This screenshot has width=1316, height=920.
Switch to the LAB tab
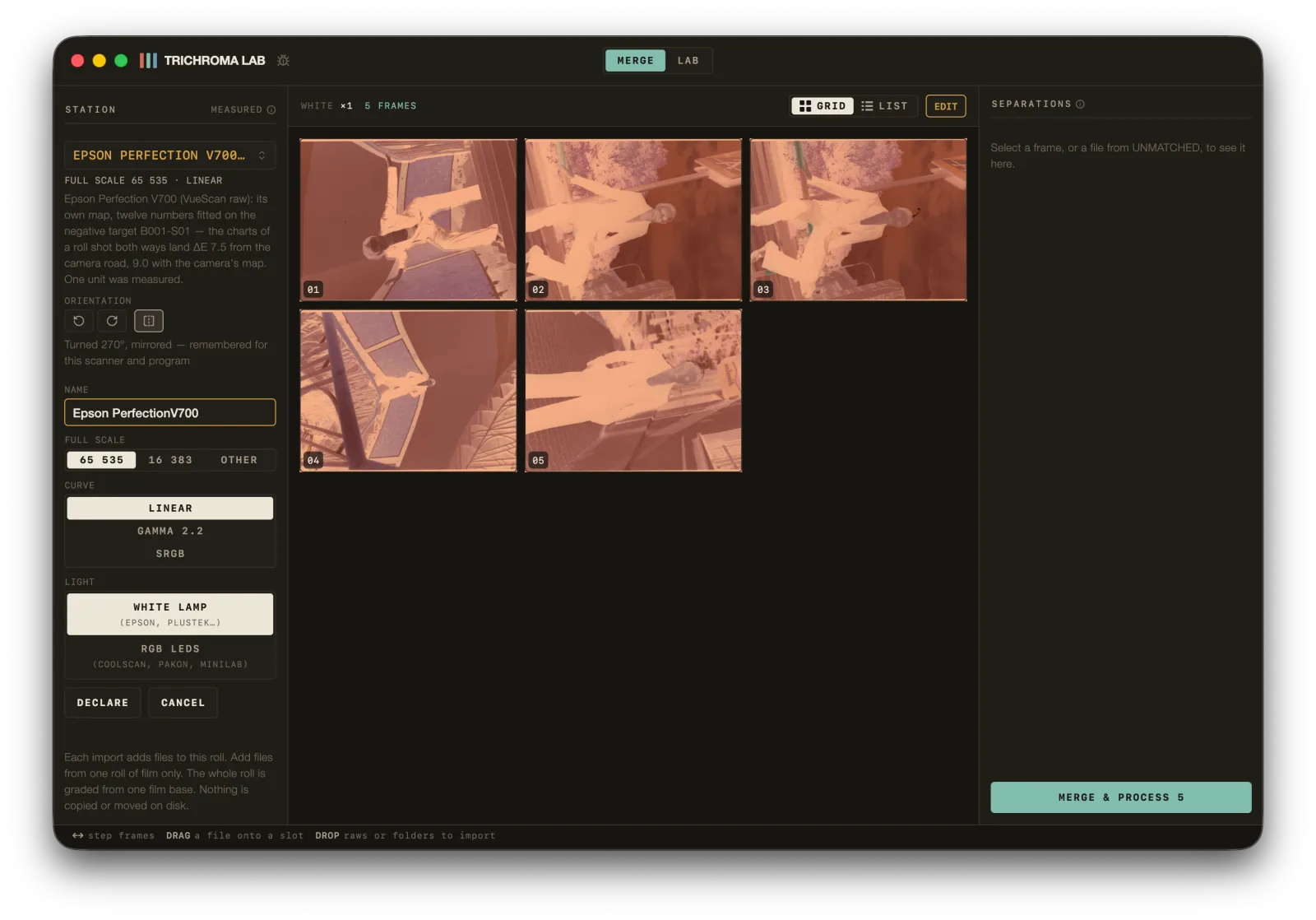(x=688, y=61)
